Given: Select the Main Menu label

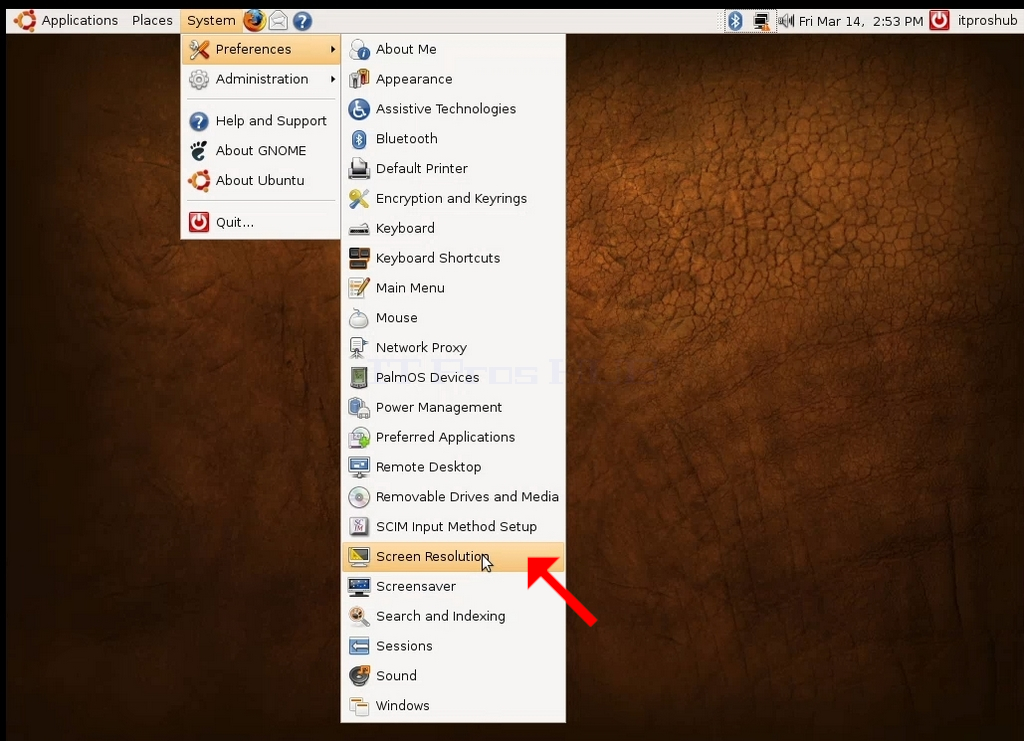Looking at the screenshot, I should [x=410, y=288].
